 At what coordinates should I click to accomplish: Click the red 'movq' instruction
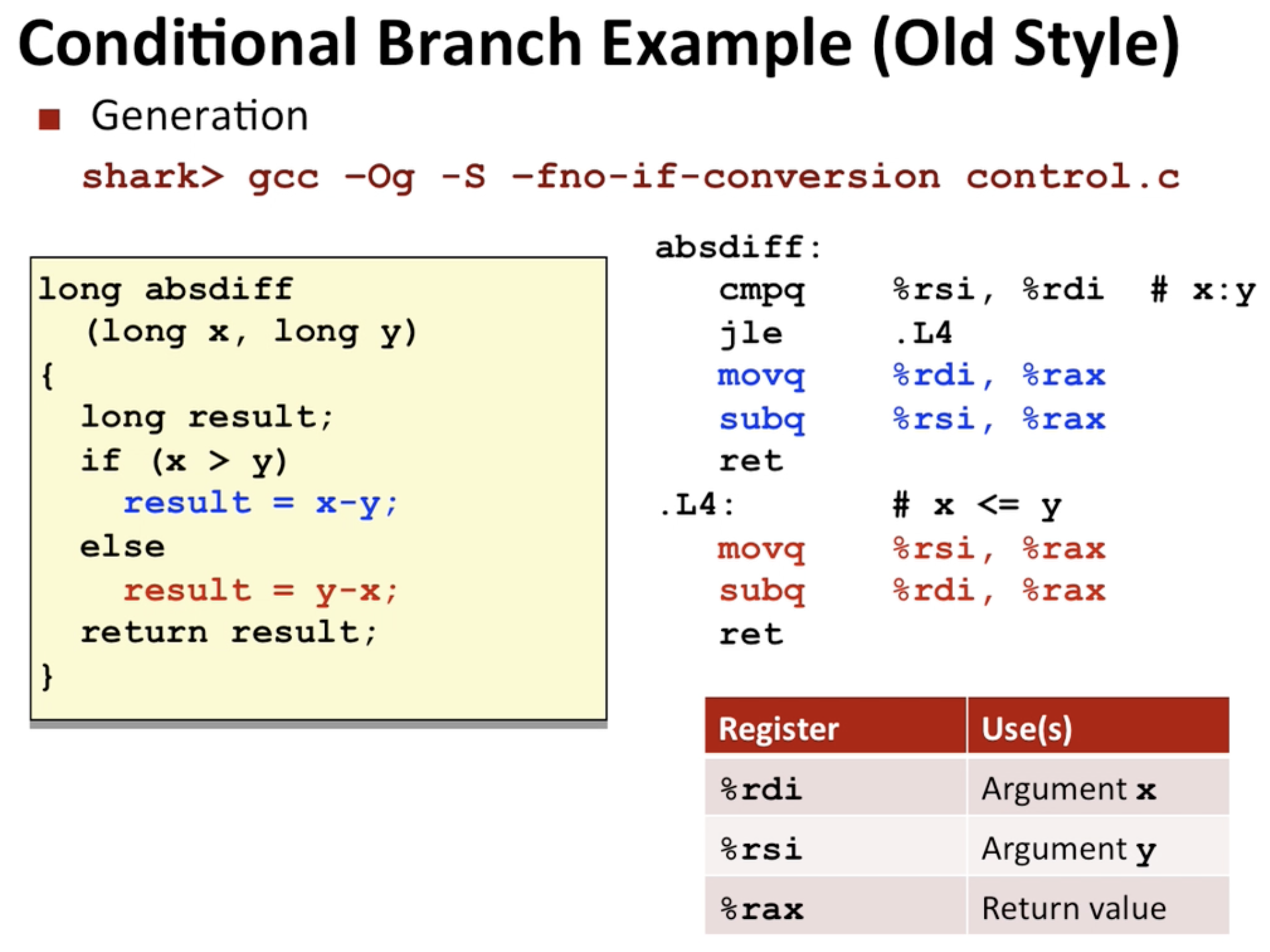[x=761, y=550]
